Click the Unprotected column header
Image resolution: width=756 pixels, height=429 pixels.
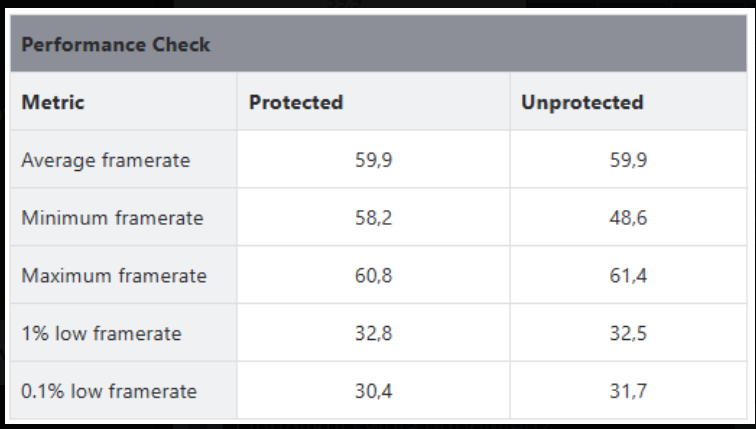[x=582, y=102]
